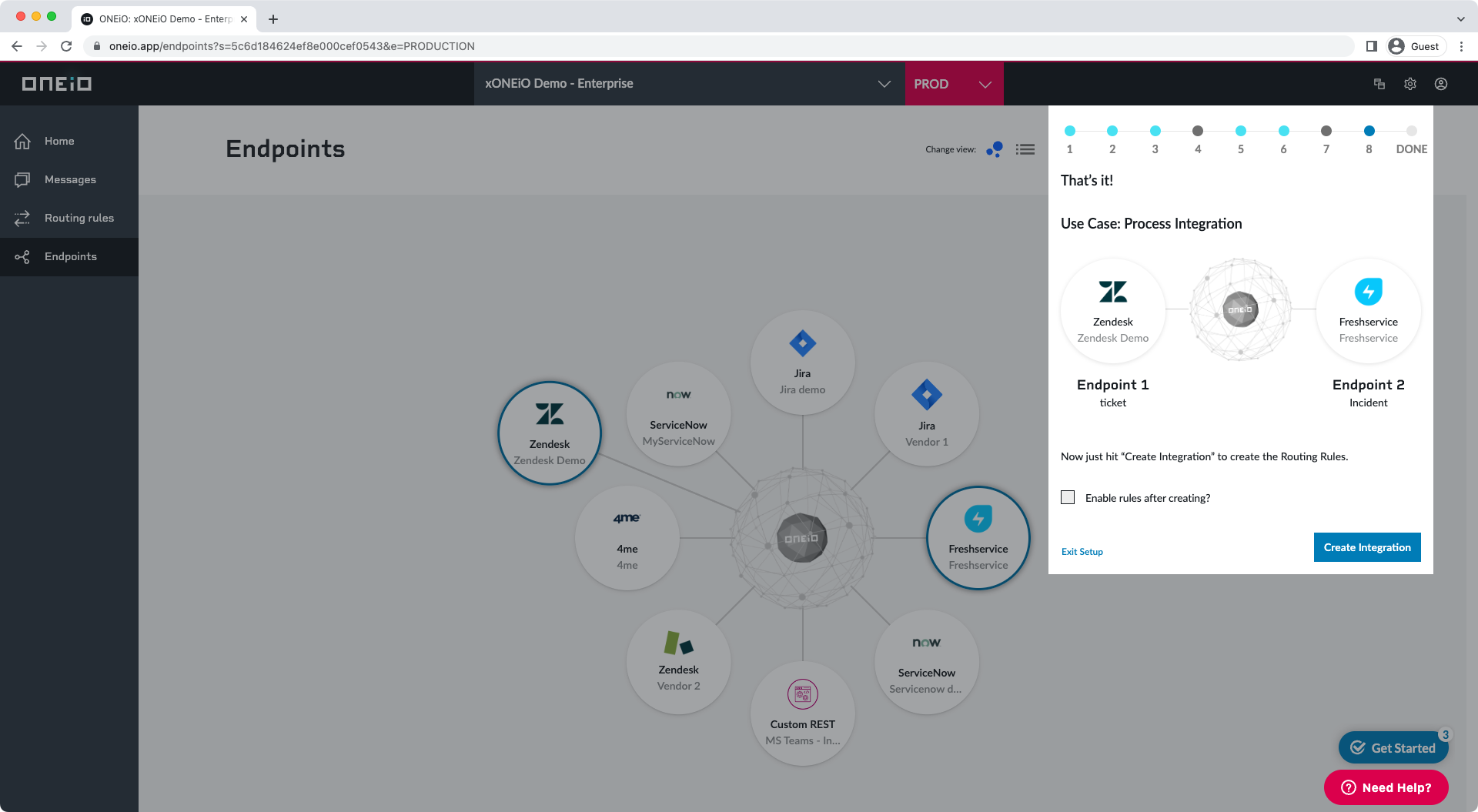The image size is (1478, 812).
Task: Open the Custom REST MS Teams endpoint
Action: click(802, 713)
